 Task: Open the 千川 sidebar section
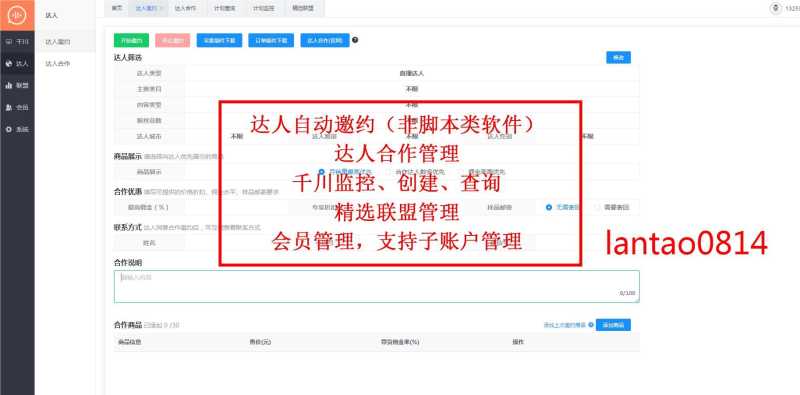click(17, 42)
